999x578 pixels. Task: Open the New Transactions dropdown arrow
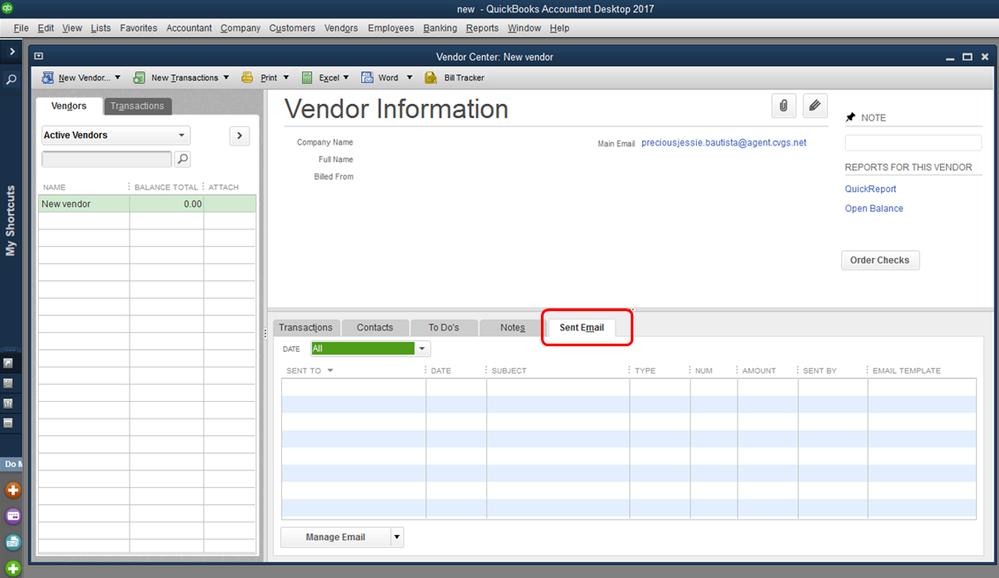pos(226,78)
